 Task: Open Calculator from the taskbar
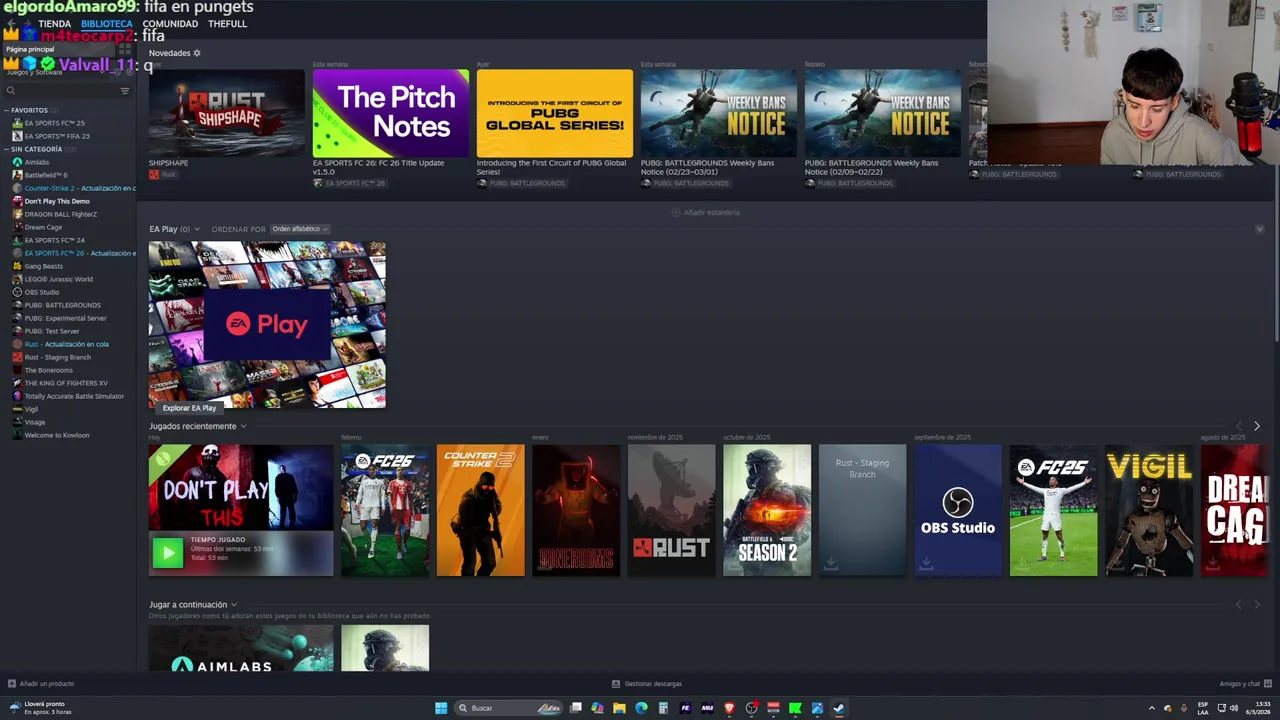pyautogui.click(x=663, y=708)
